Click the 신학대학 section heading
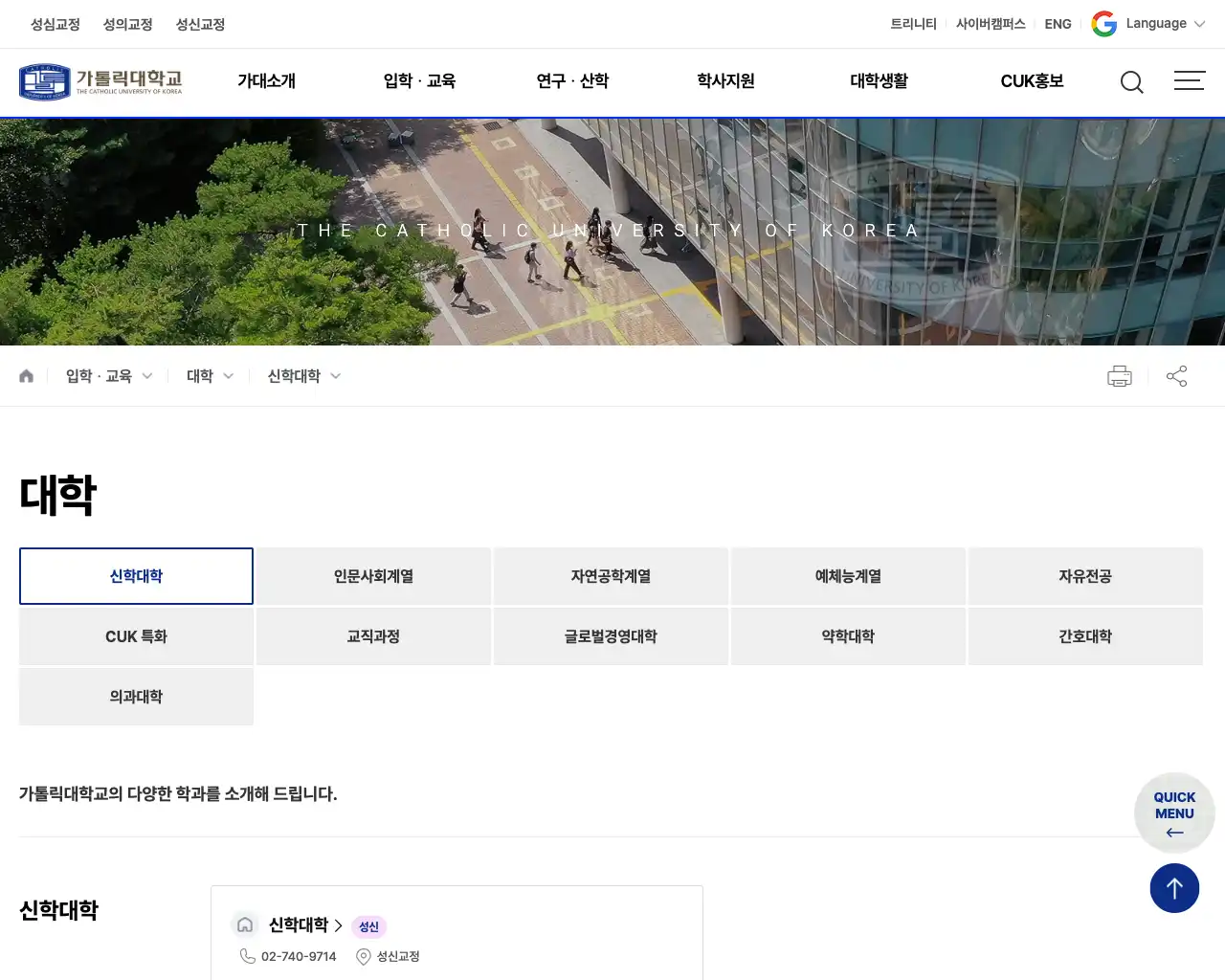 [59, 910]
